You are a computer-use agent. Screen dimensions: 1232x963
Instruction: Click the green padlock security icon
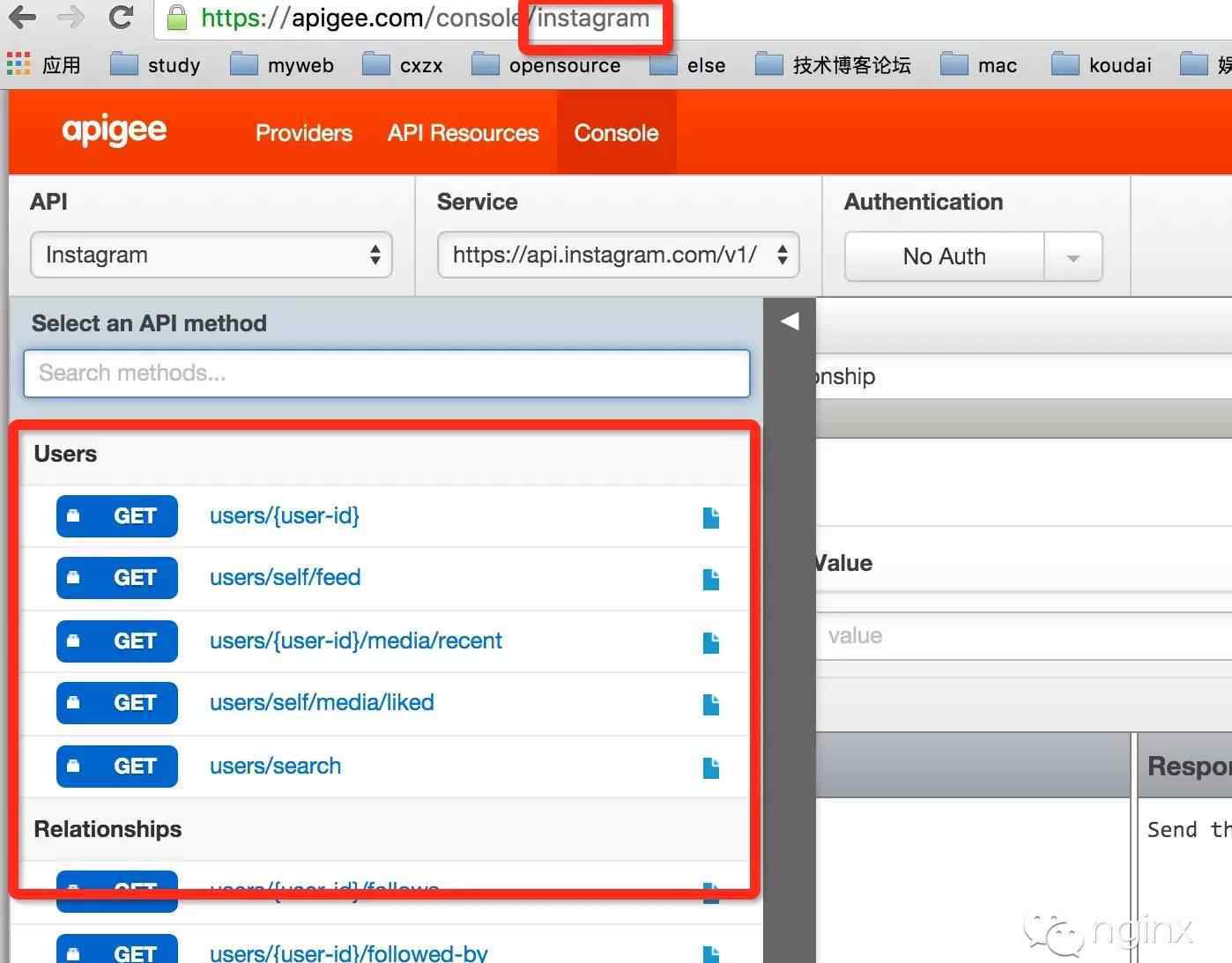(x=177, y=18)
